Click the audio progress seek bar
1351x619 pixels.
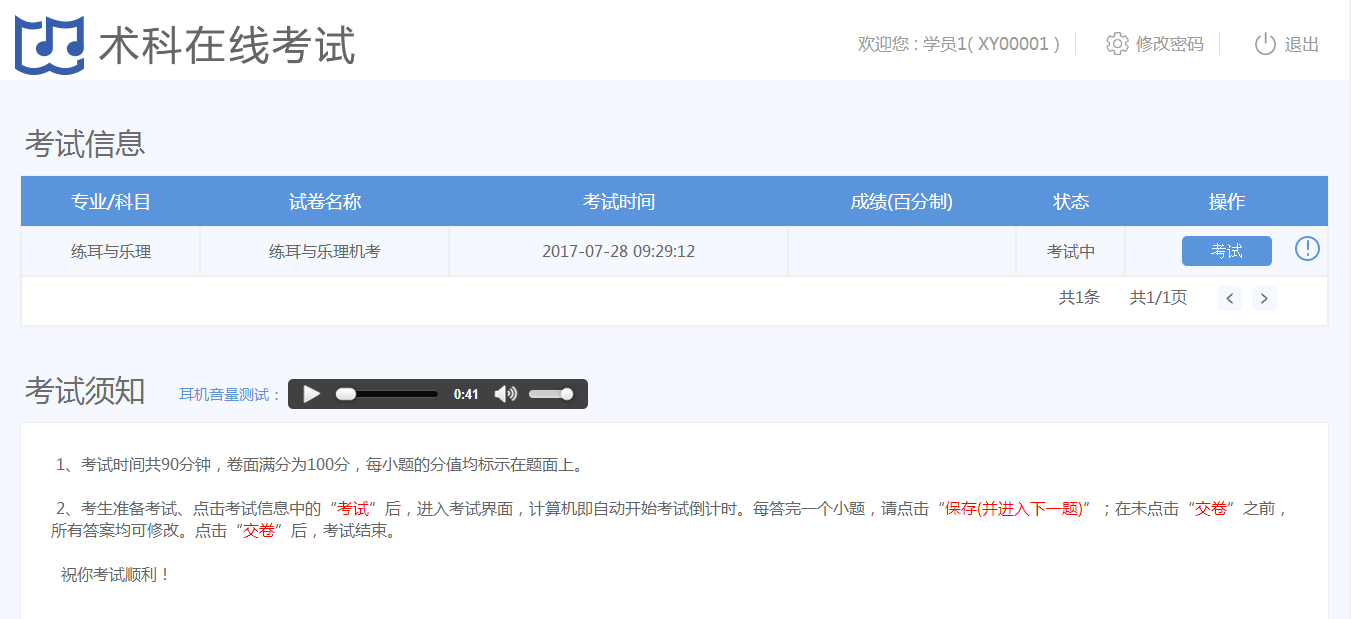click(x=390, y=394)
